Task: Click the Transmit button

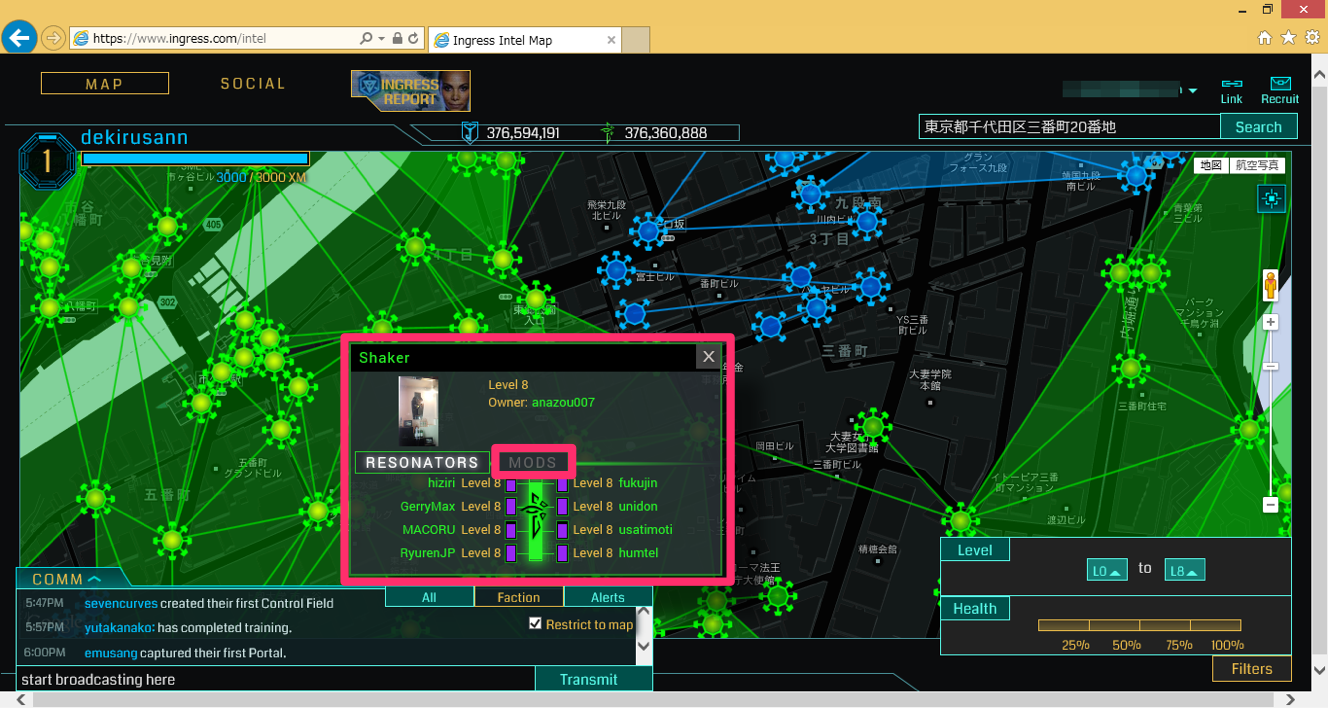Action: 589,679
